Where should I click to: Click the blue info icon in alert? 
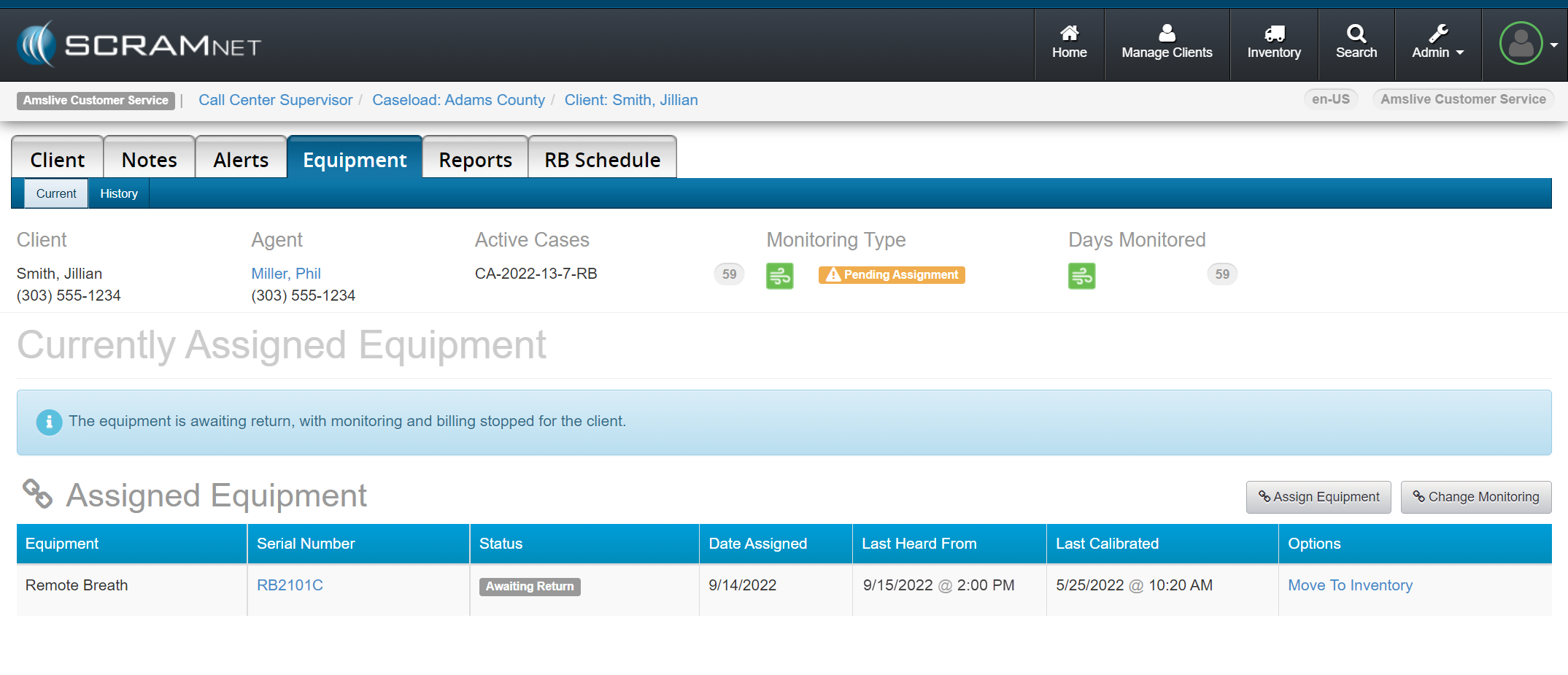point(49,422)
